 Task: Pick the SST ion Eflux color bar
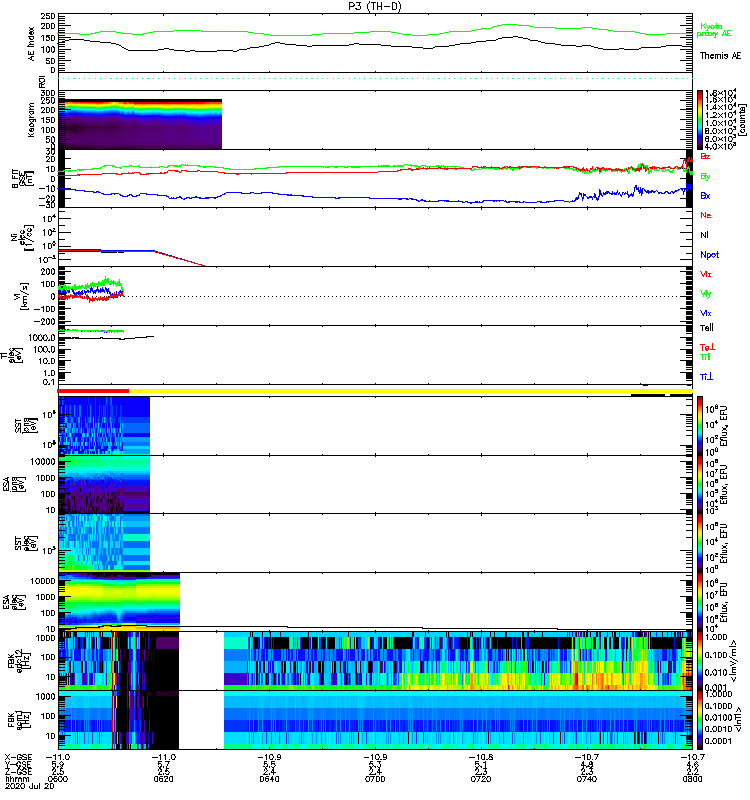(700, 426)
